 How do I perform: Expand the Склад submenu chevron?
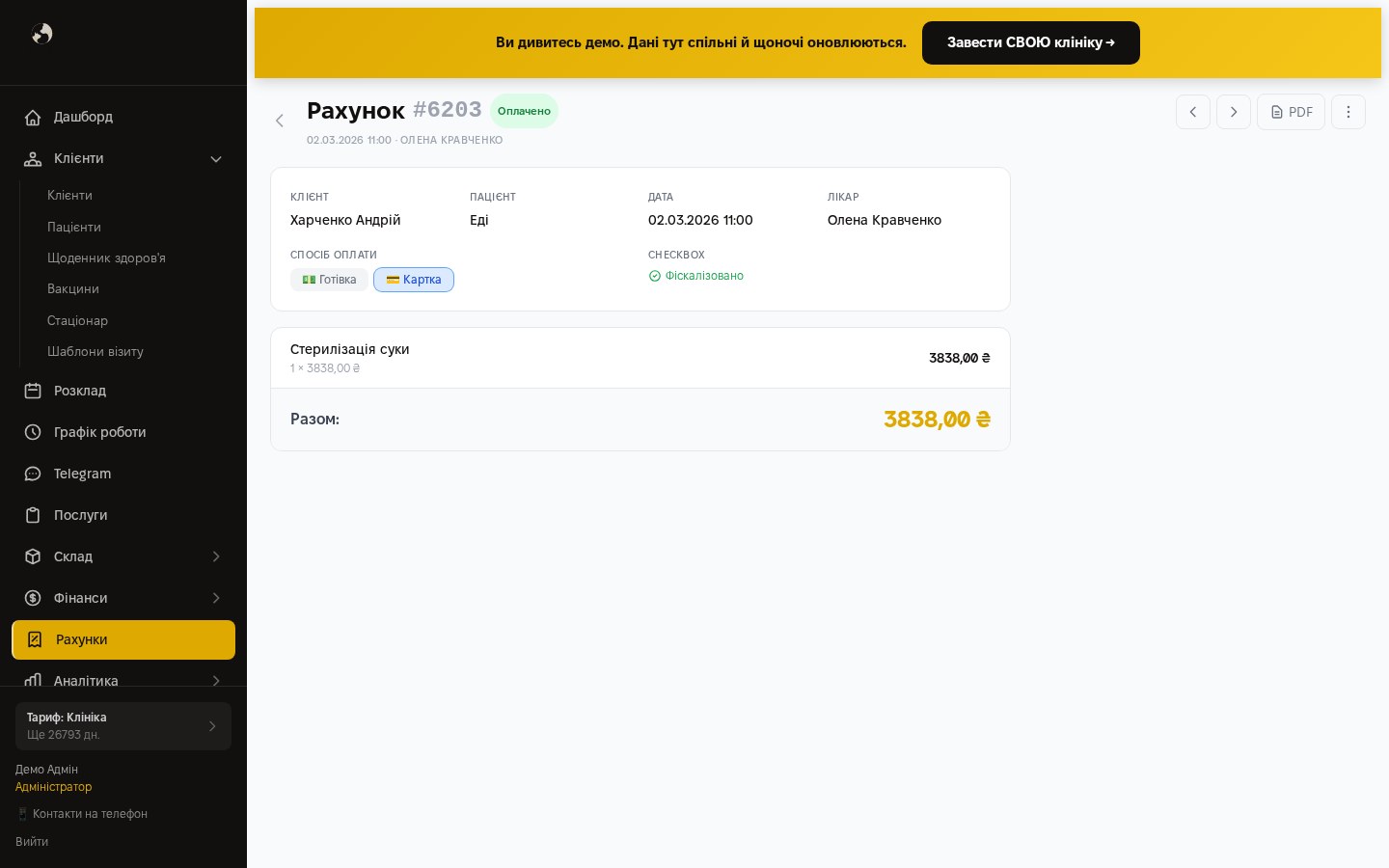(x=216, y=556)
